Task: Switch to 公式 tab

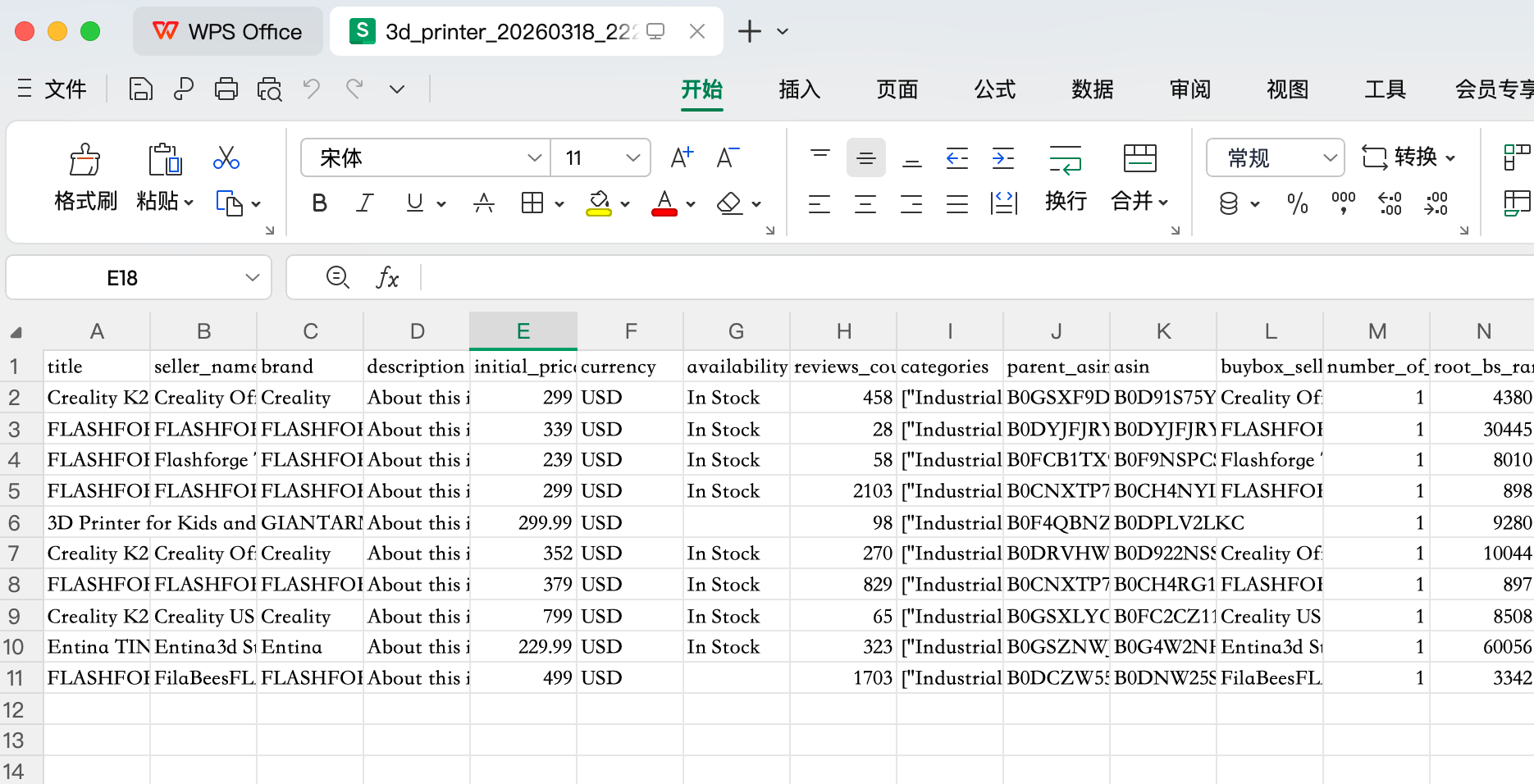Action: tap(995, 89)
